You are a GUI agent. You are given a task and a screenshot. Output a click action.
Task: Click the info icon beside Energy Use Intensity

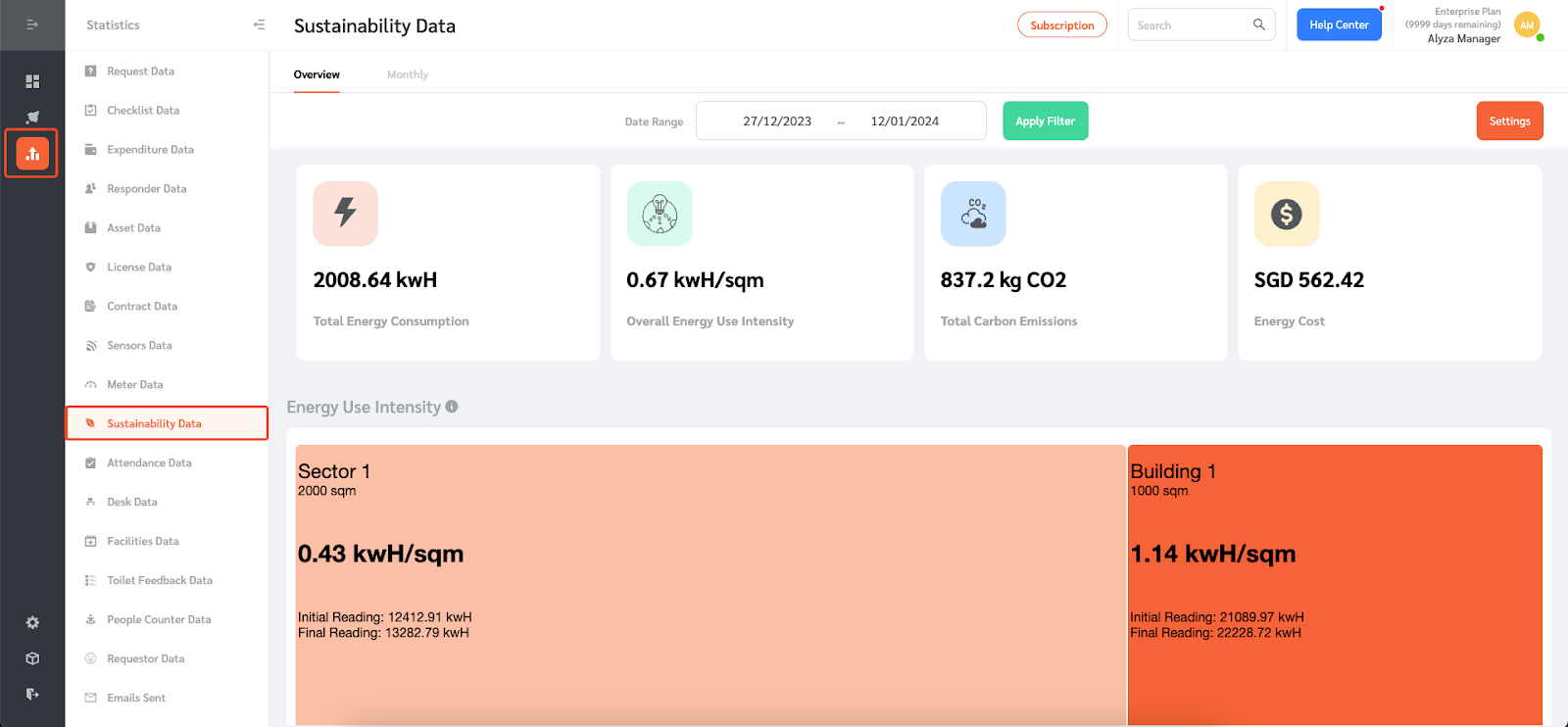point(452,407)
